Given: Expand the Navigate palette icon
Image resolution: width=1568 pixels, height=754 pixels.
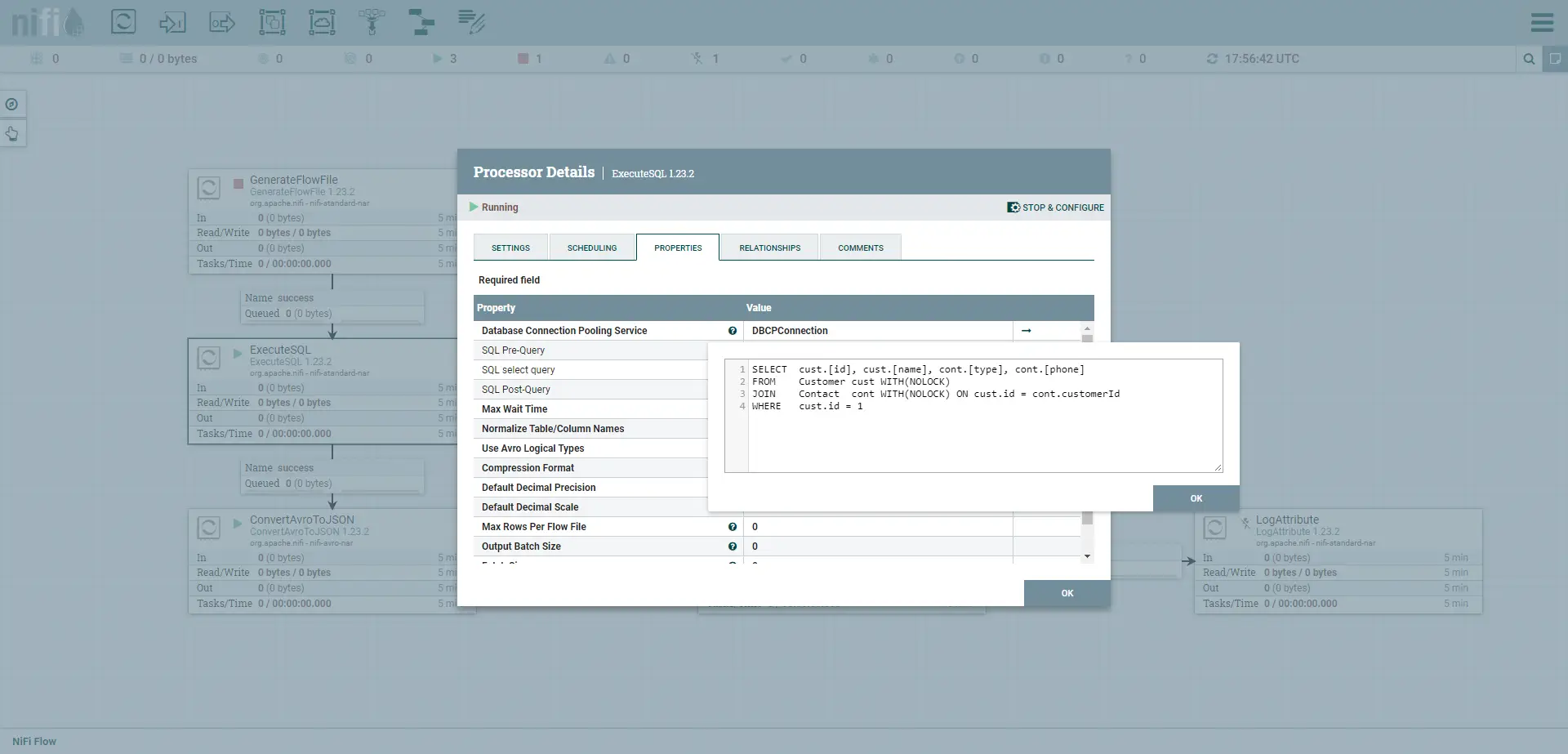Looking at the screenshot, I should 11,105.
